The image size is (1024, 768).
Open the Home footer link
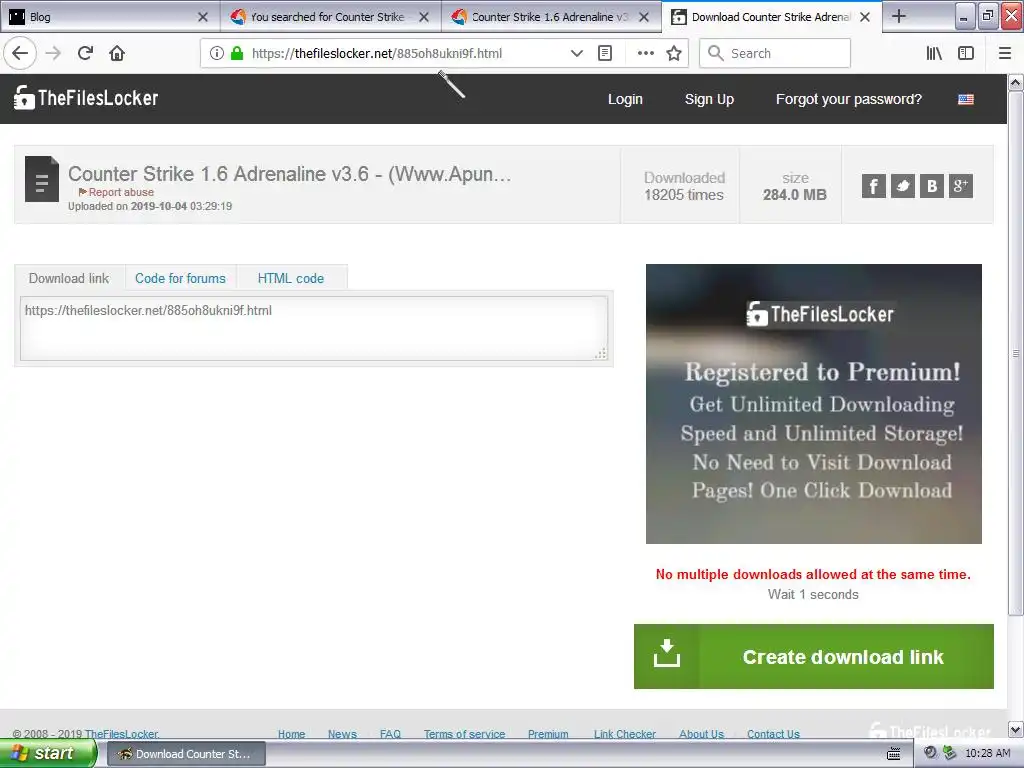[x=291, y=734]
